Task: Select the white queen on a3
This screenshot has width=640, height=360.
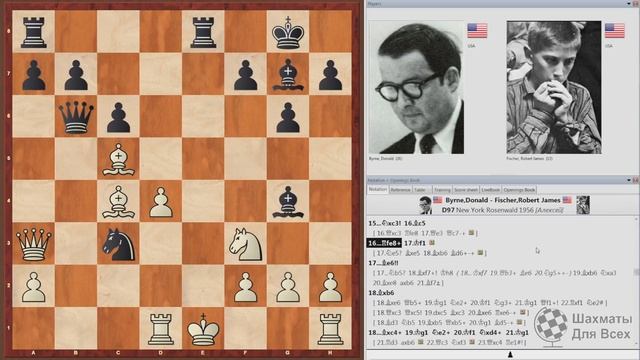Action: coord(33,244)
